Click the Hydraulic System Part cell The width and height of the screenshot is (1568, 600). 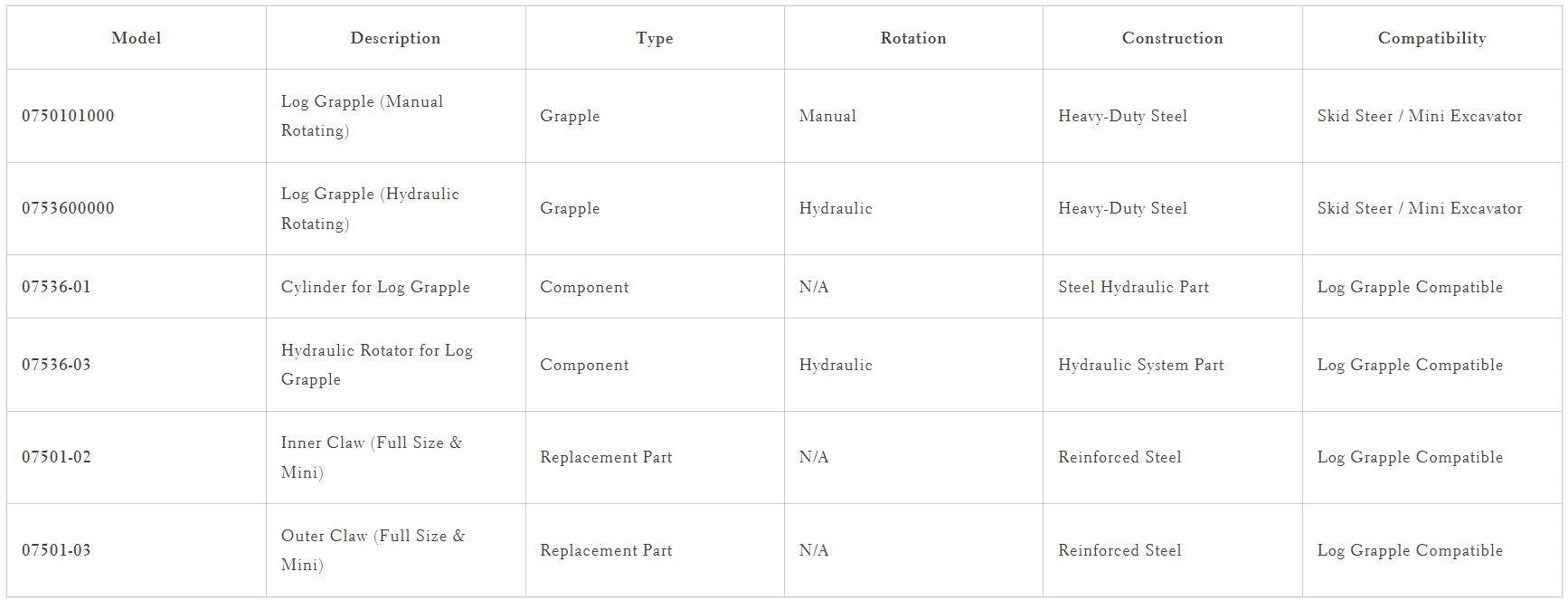click(1140, 365)
